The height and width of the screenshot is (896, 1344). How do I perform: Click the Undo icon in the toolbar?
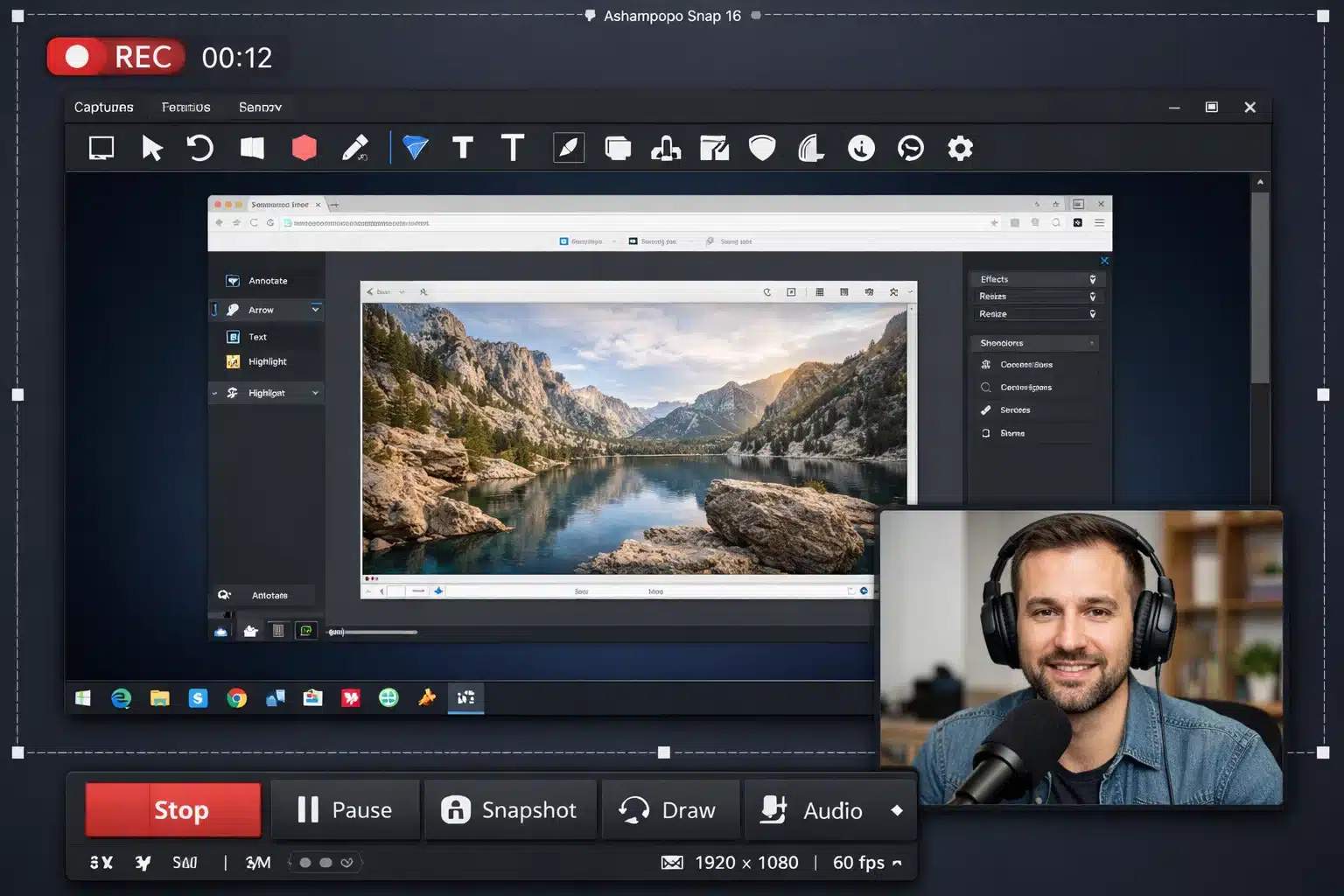(200, 148)
